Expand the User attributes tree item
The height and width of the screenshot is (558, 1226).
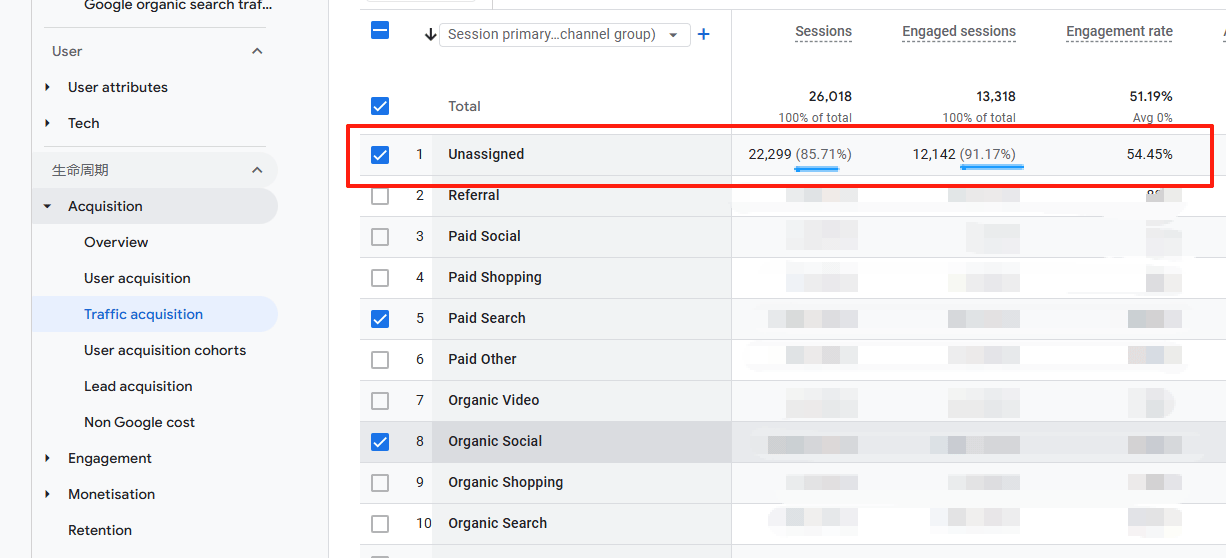(48, 87)
